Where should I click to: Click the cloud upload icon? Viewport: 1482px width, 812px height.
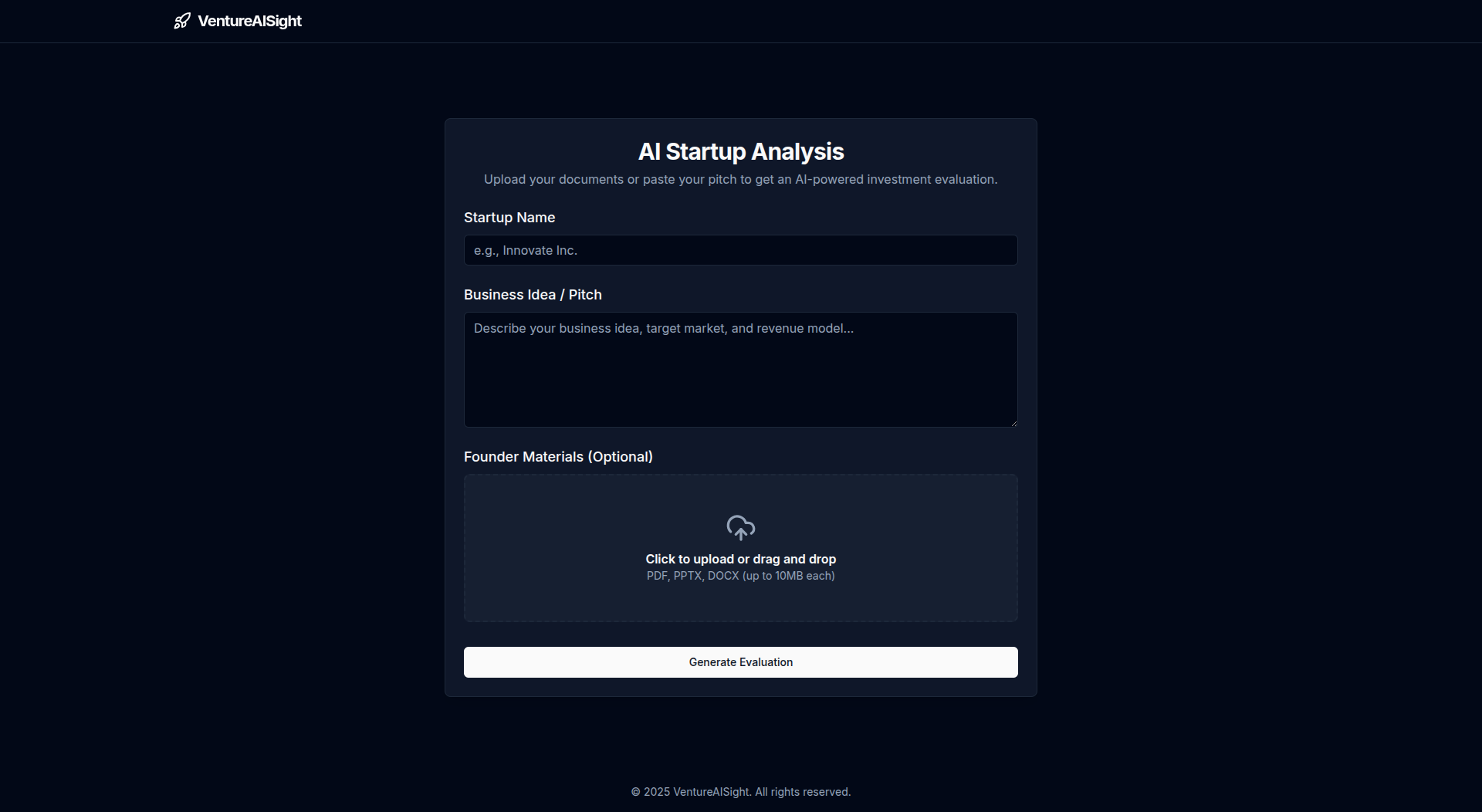(740, 528)
